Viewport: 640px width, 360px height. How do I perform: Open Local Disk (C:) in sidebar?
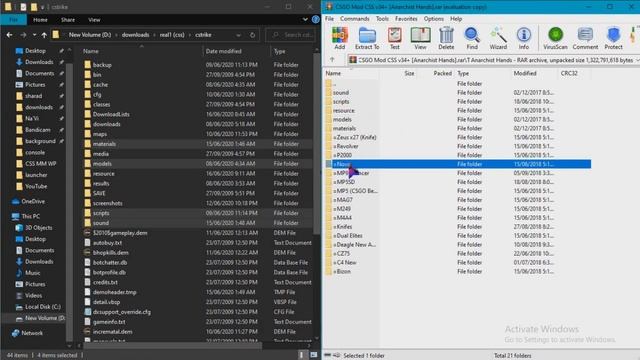[x=38, y=307]
